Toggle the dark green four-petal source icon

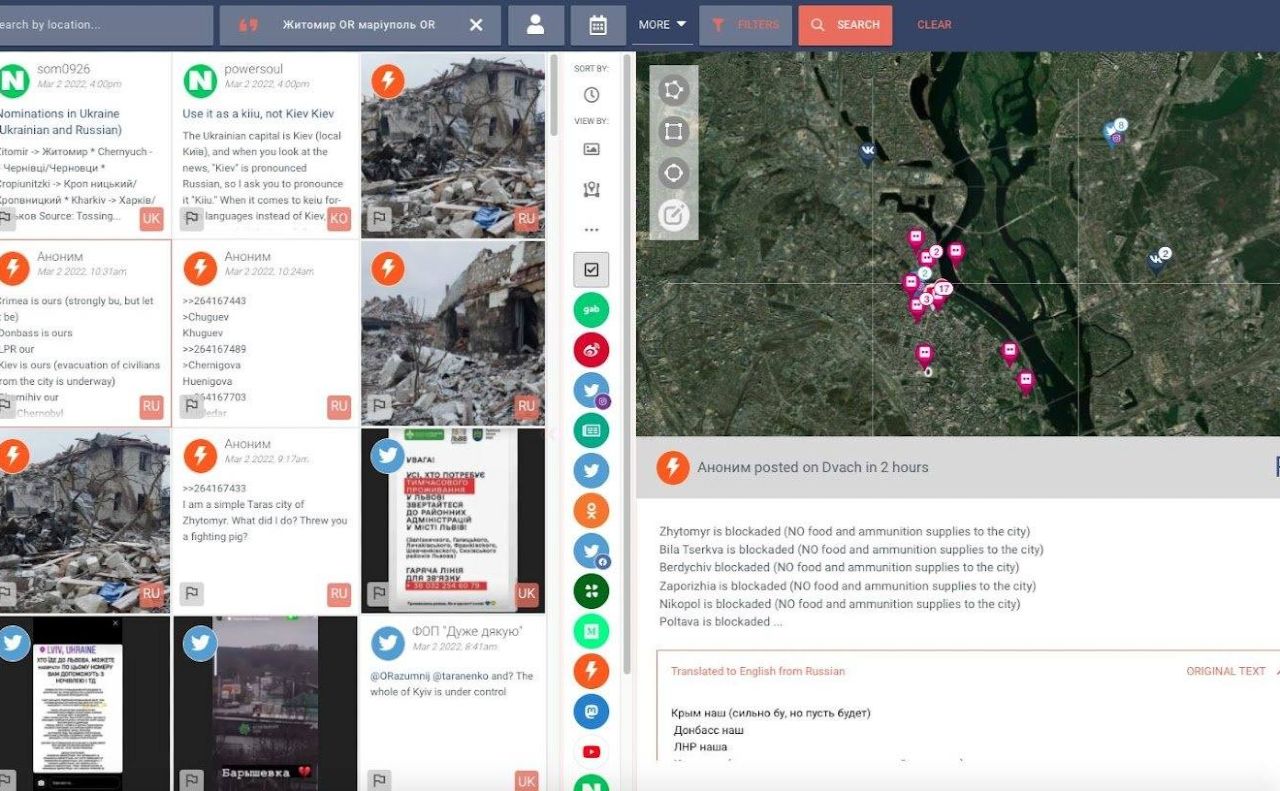pyautogui.click(x=591, y=591)
